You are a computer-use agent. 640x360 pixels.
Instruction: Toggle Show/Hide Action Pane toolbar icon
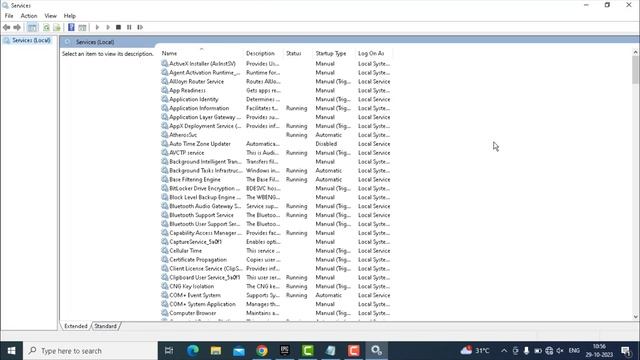82,27
